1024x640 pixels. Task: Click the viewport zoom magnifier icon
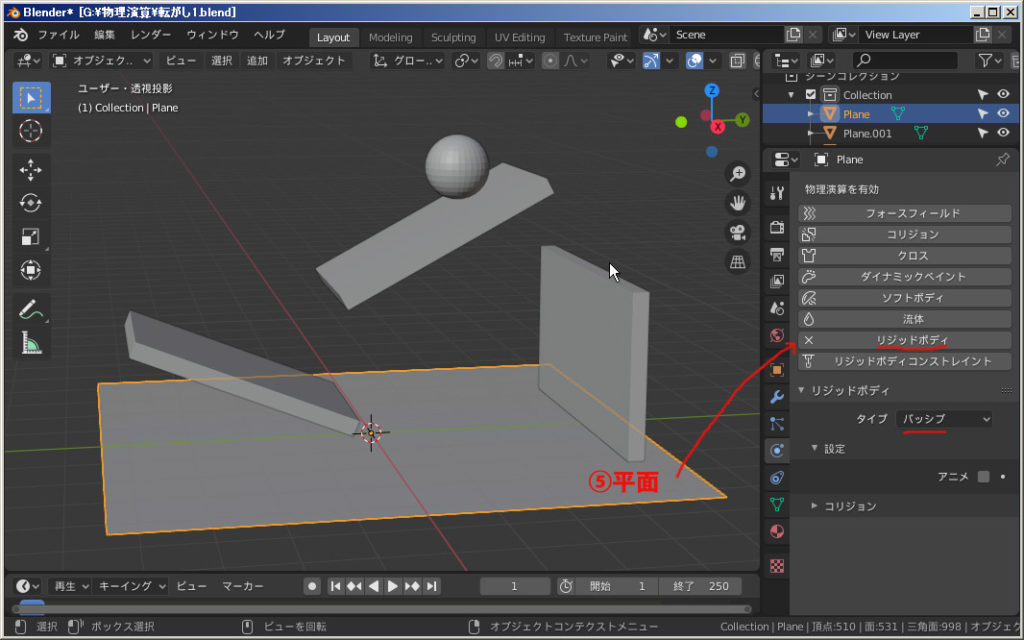tap(738, 172)
